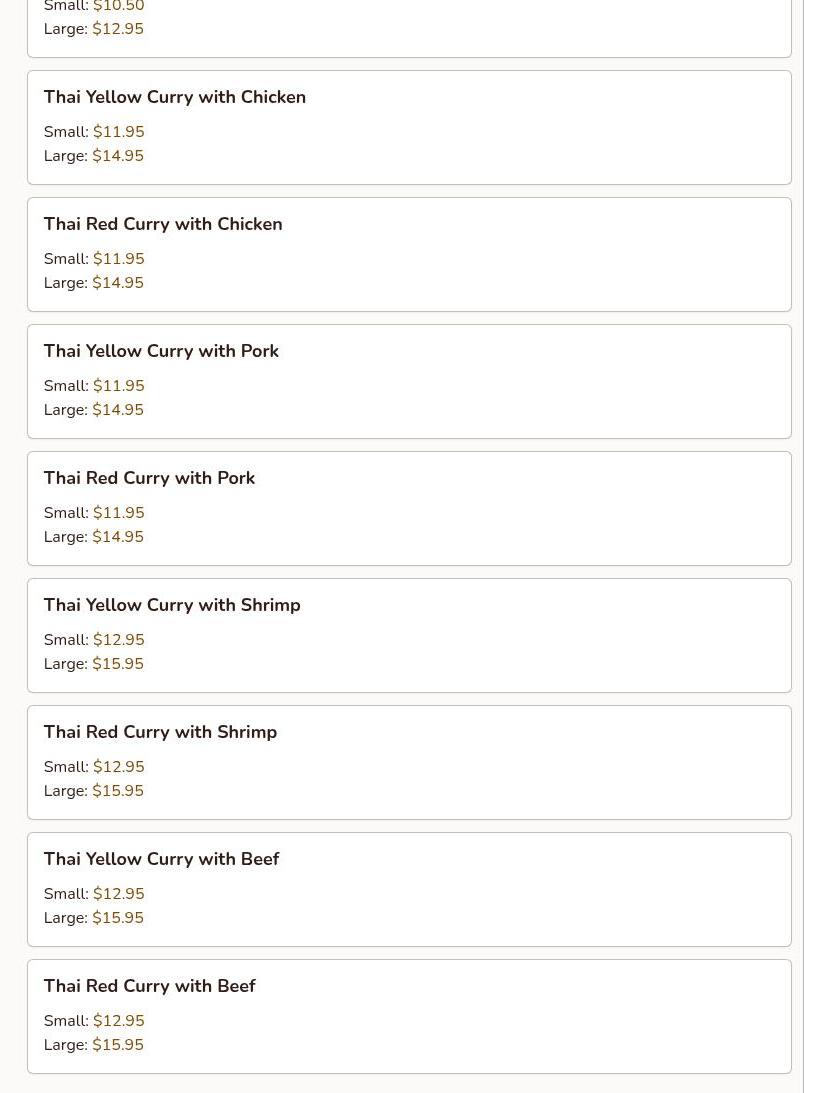Click the Thai Yellow Curry with Chicken title
The width and height of the screenshot is (824, 1093).
click(174, 97)
